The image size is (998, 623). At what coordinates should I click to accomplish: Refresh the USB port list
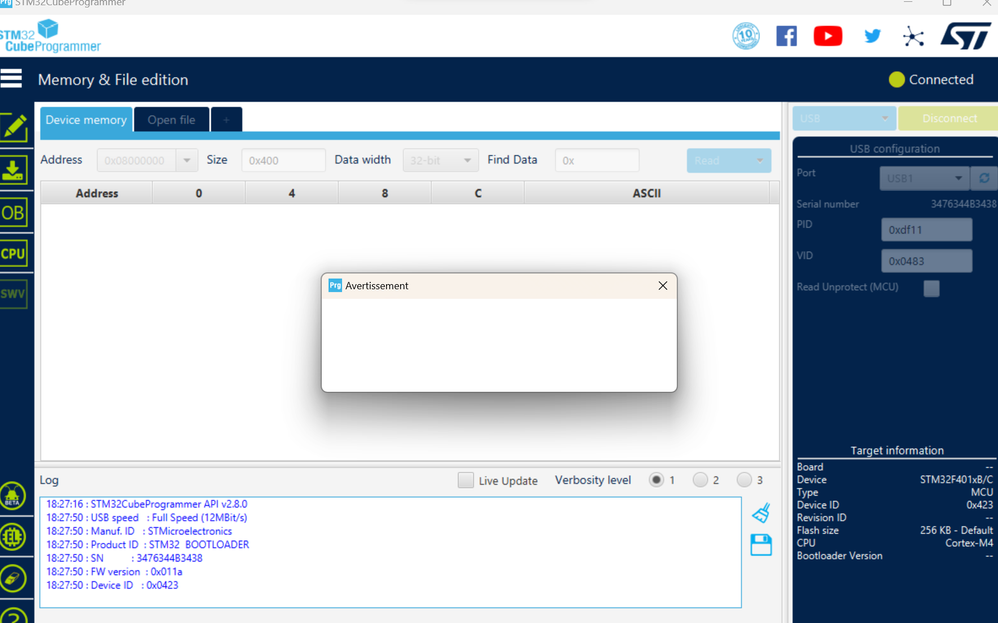(x=984, y=178)
